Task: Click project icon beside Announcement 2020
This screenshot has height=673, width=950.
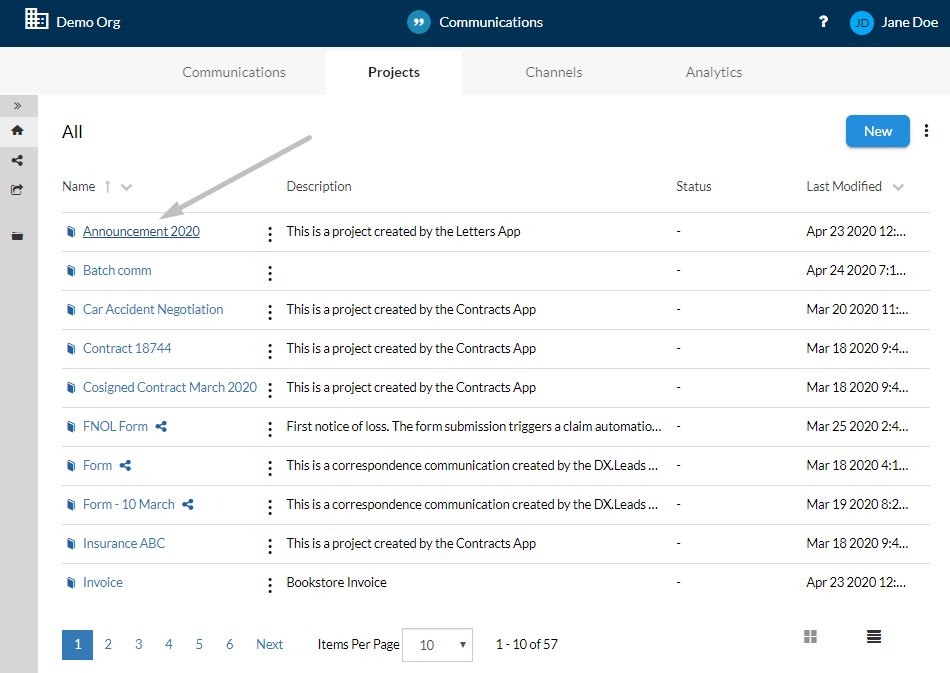Action: click(x=71, y=231)
